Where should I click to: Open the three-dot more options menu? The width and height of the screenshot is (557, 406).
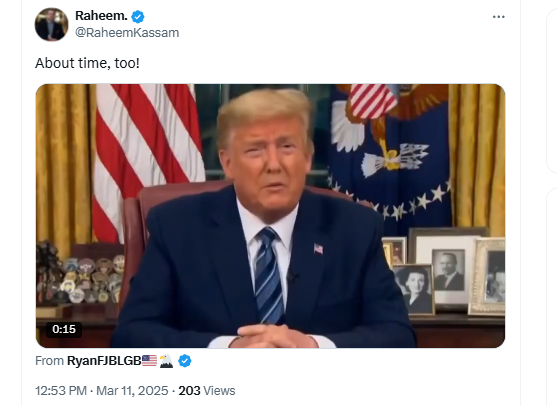(498, 17)
